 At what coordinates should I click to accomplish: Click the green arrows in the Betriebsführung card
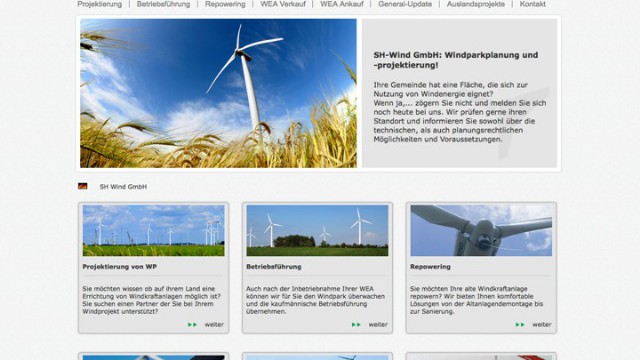[356, 324]
